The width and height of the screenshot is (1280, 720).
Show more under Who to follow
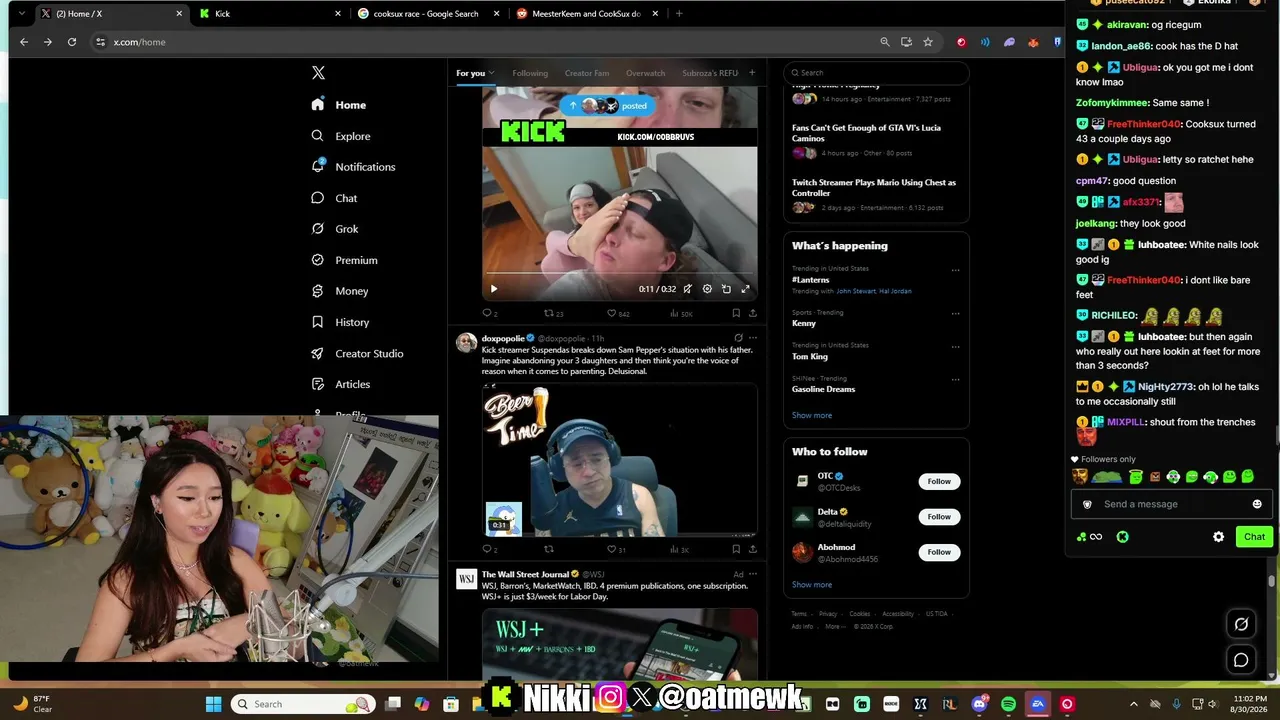pyautogui.click(x=812, y=584)
